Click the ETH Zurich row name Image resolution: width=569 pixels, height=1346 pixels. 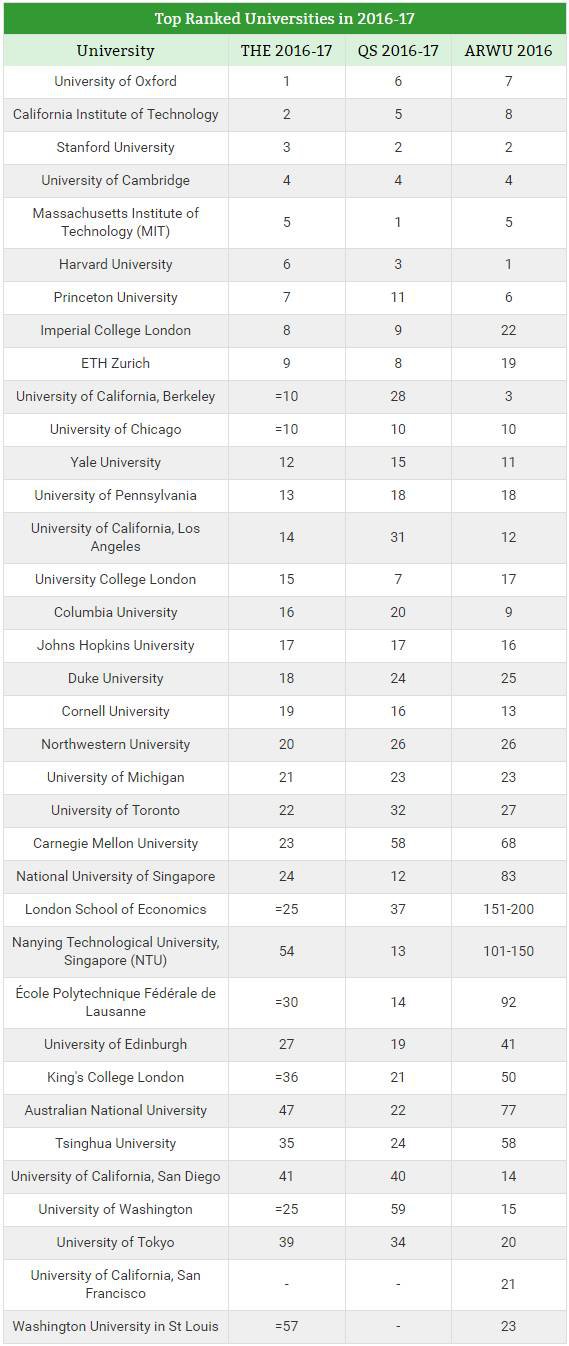pyautogui.click(x=116, y=363)
